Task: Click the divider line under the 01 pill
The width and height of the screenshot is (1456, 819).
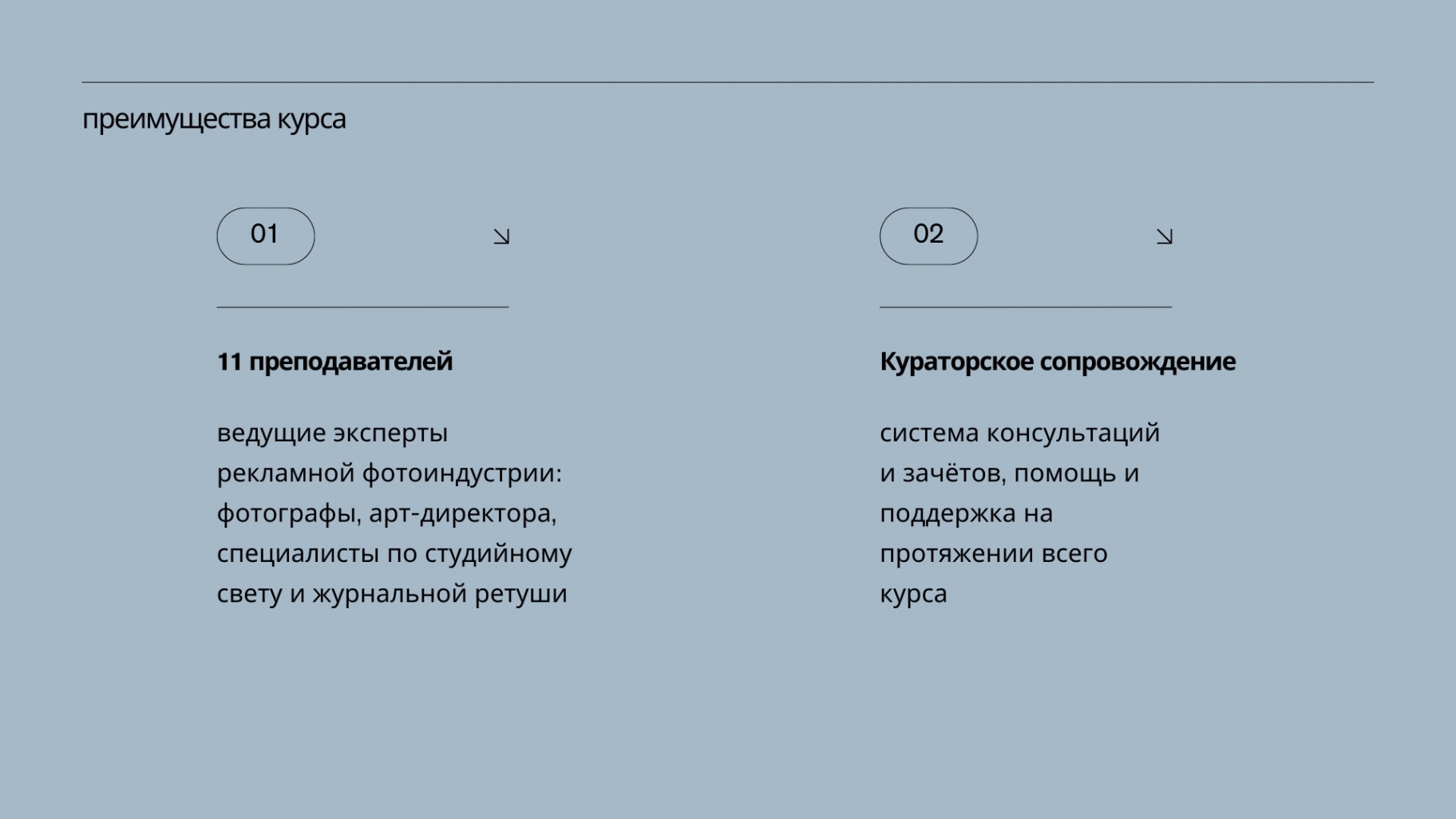Action: coord(362,307)
